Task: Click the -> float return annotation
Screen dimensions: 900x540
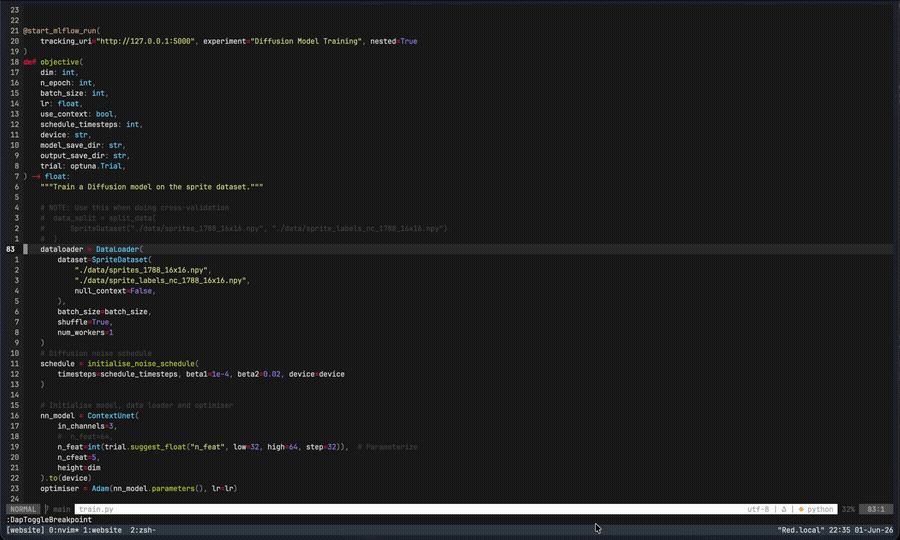Action: pyautogui.click(x=51, y=177)
